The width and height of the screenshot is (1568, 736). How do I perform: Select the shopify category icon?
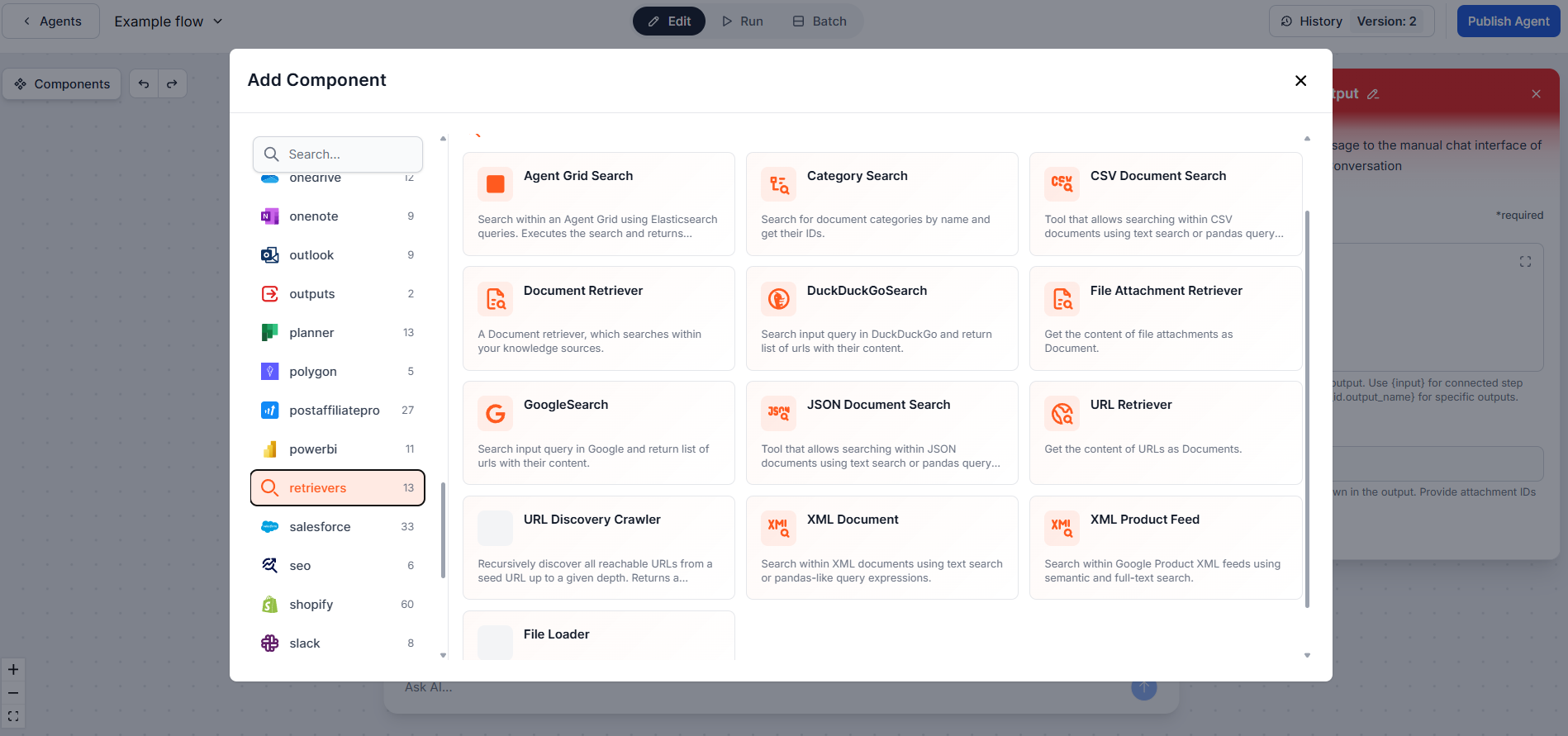point(270,605)
